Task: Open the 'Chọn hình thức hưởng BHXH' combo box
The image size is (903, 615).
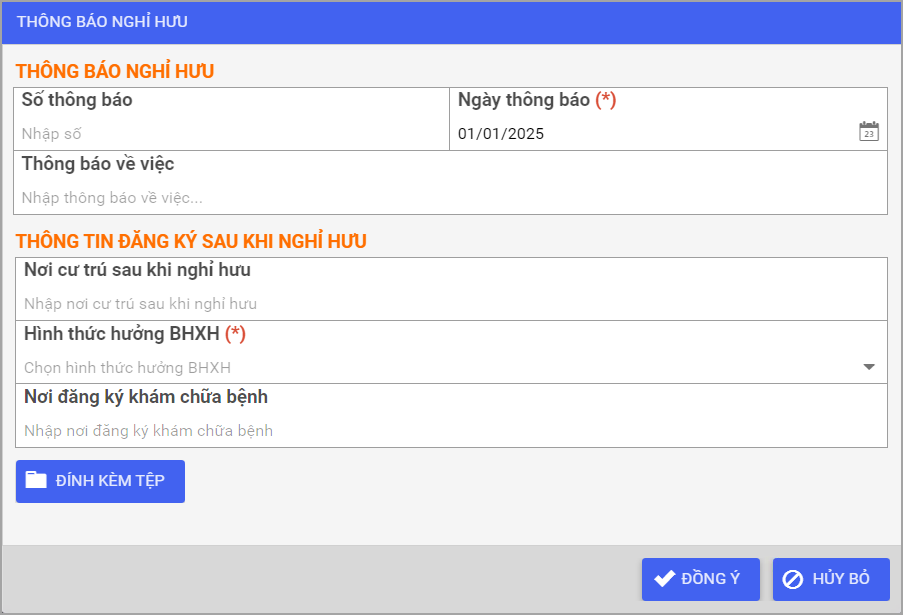Action: coord(440,367)
